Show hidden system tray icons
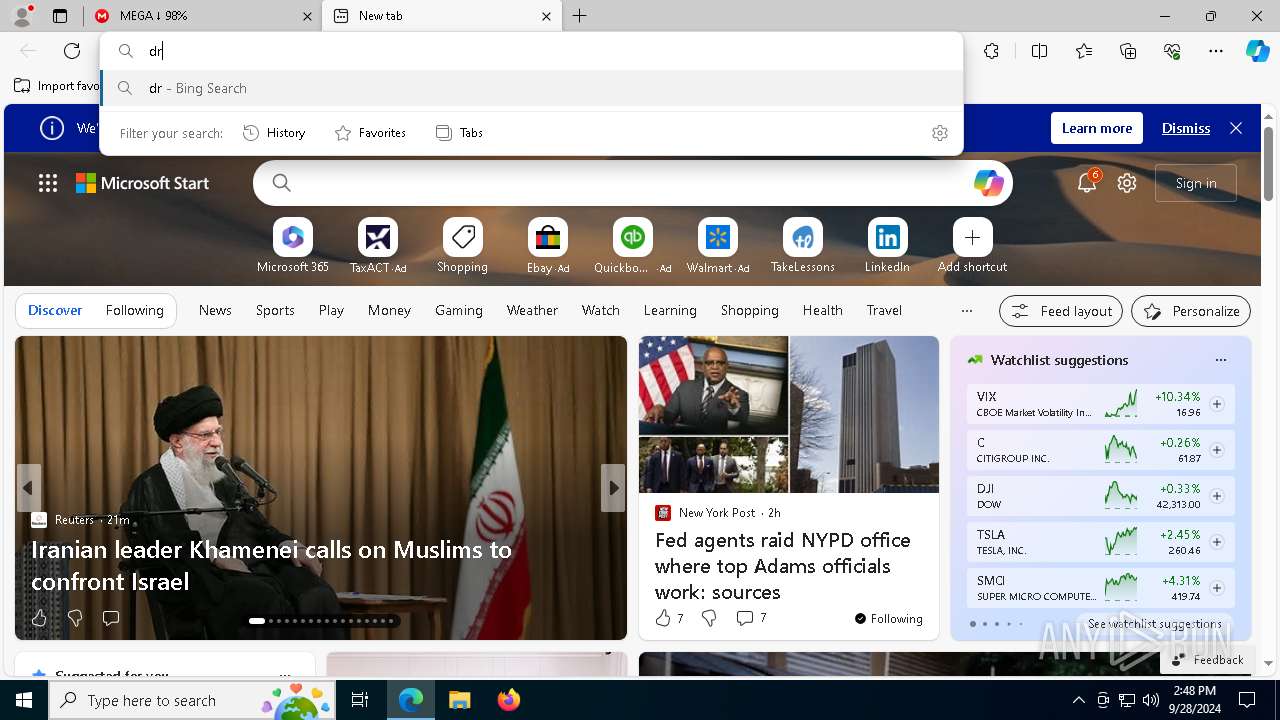The width and height of the screenshot is (1280, 720). point(1078,700)
